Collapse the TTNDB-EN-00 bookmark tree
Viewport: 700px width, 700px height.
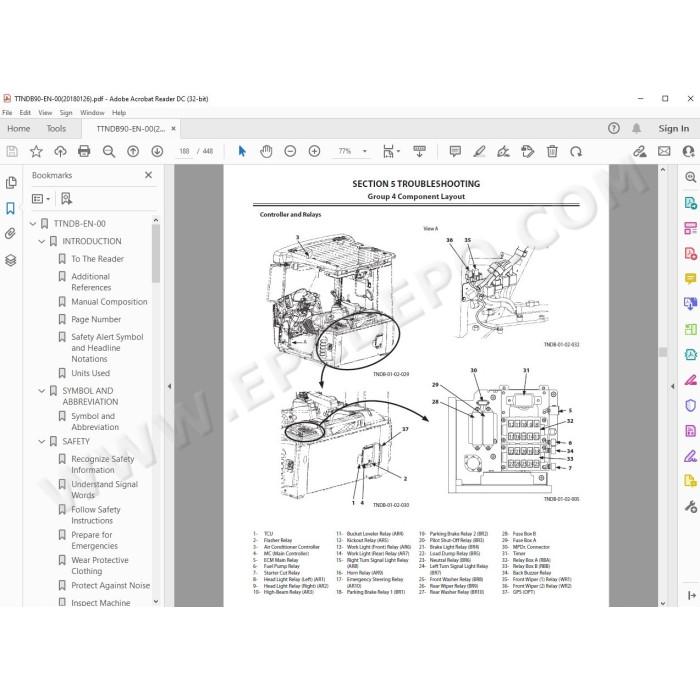[33, 224]
